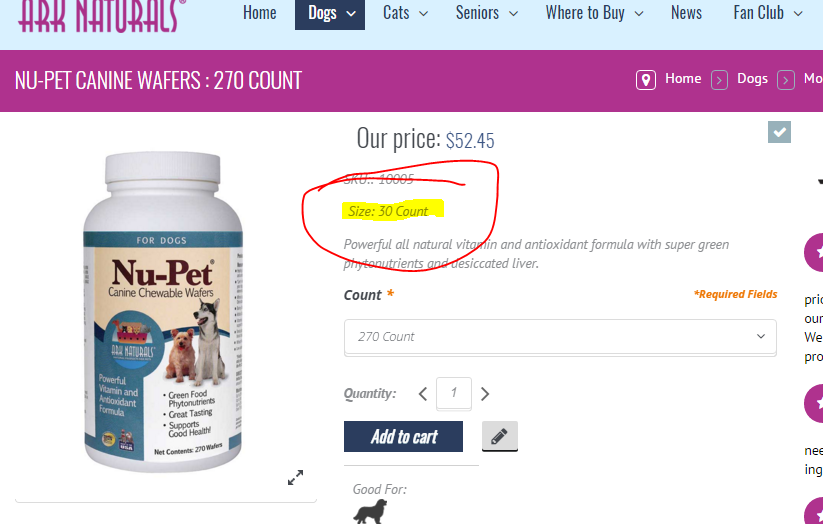Decrease quantity with left arrow
Screen dimensions: 823x524
click(423, 394)
